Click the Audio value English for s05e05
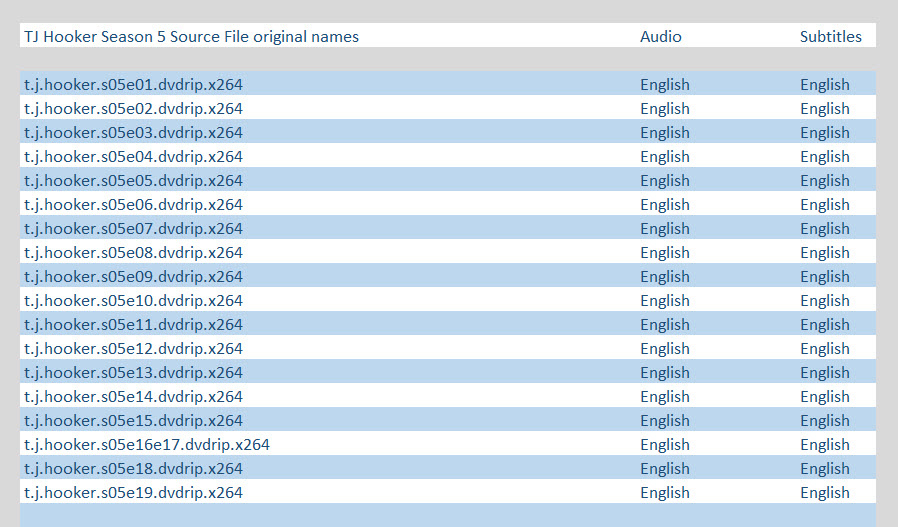The image size is (898, 527). 664,182
